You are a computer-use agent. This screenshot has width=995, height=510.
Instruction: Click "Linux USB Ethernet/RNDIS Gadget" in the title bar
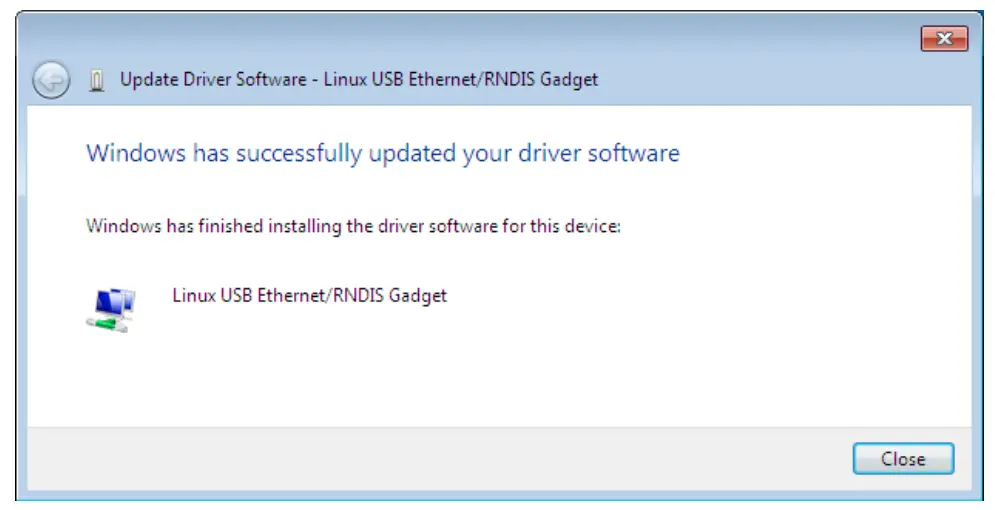point(461,79)
